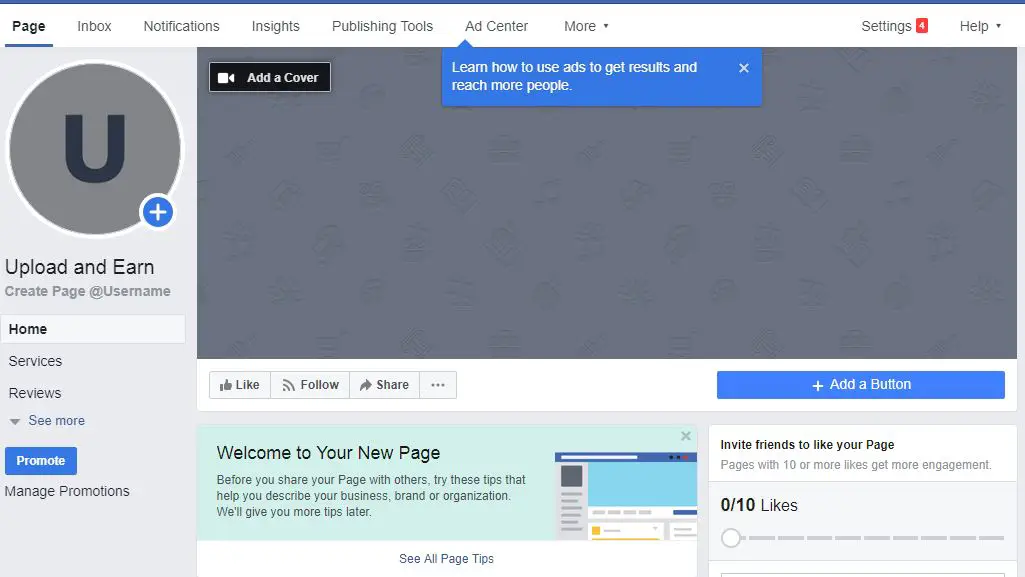Viewport: 1025px width, 577px height.
Task: Click the 0/10 Likes progress bar
Action: click(862, 538)
